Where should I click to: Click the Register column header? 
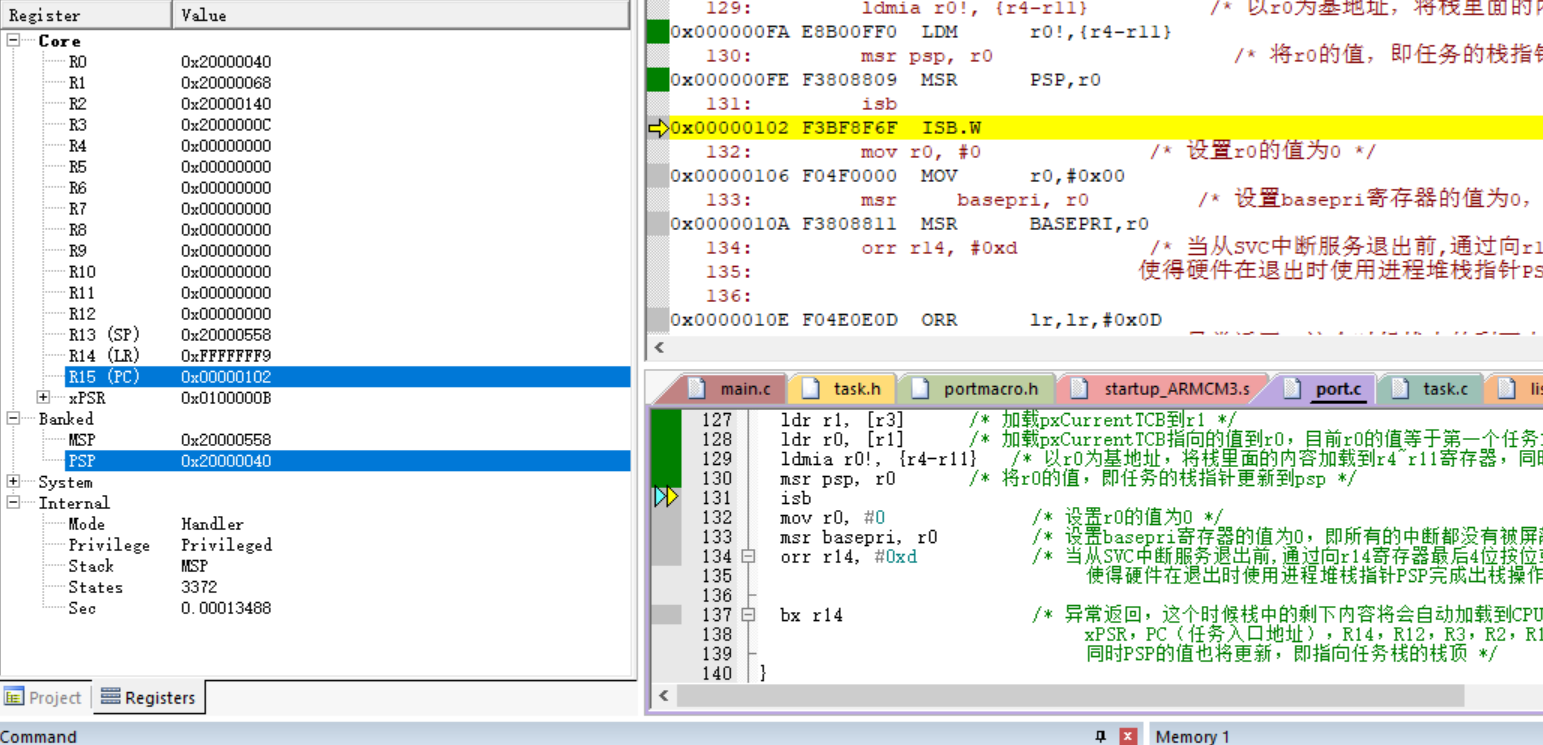click(x=86, y=15)
